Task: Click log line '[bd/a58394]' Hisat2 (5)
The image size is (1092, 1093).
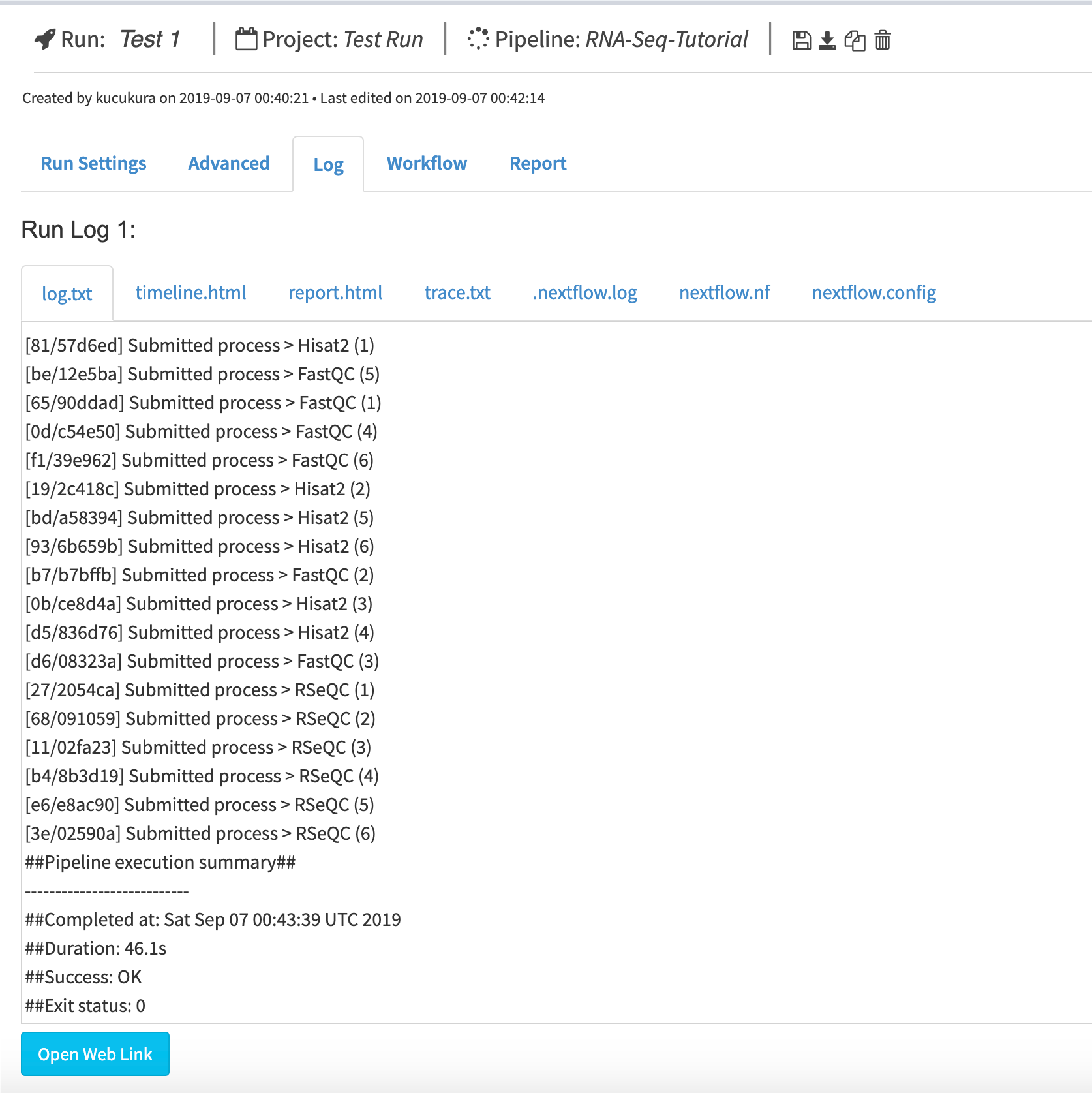Action: click(200, 517)
